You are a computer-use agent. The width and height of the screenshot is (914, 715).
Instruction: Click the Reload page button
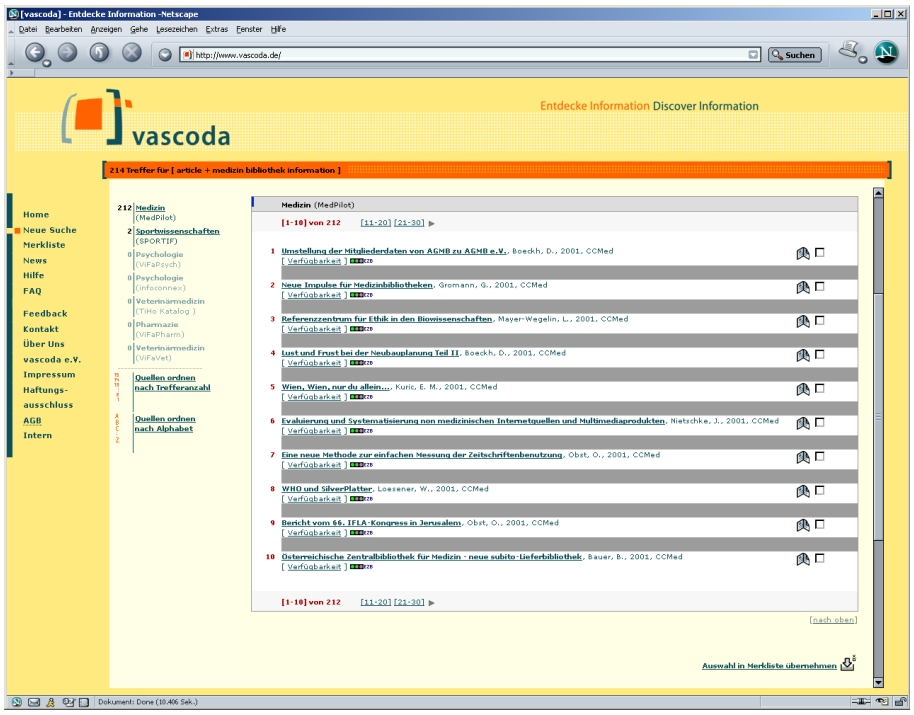click(100, 53)
